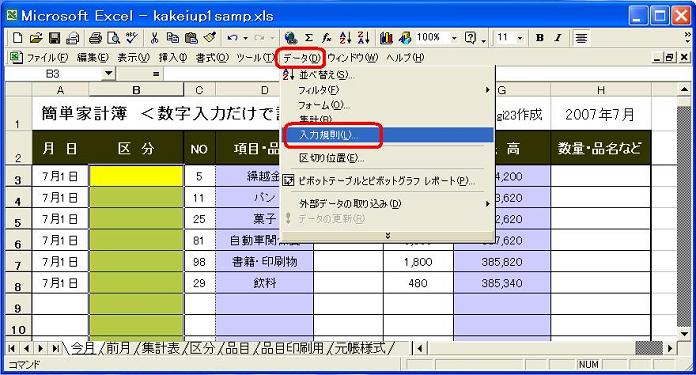696x375 pixels.
Task: Switch to the 集計表 sheet tab
Action: point(161,348)
